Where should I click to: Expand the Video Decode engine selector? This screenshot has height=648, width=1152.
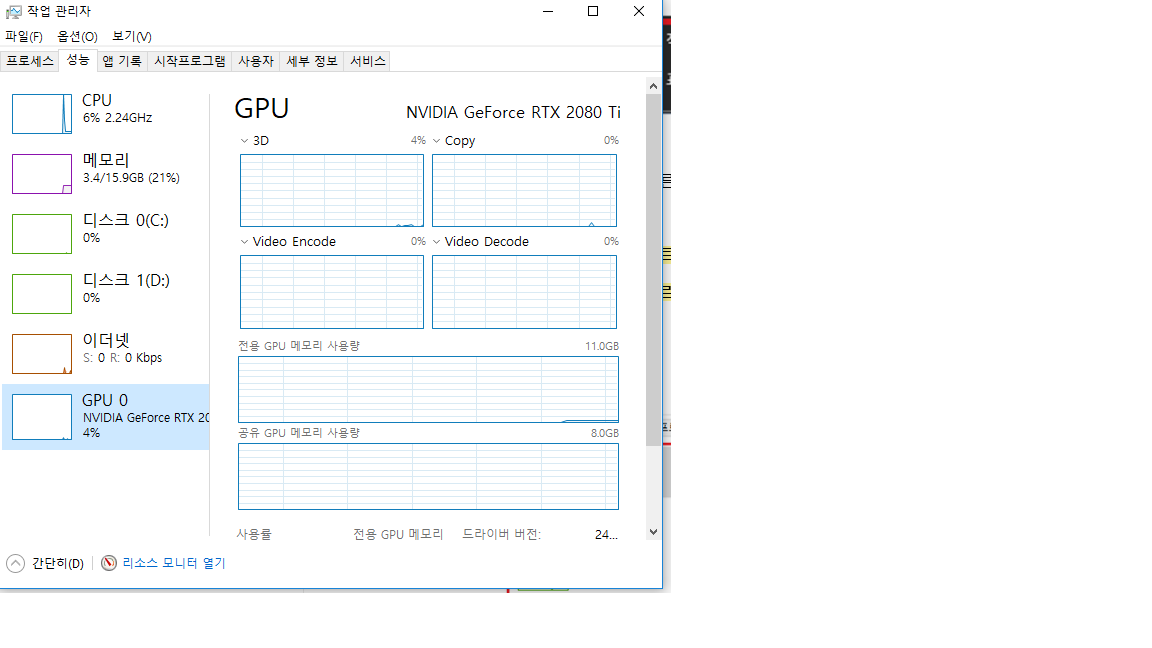[x=436, y=242]
